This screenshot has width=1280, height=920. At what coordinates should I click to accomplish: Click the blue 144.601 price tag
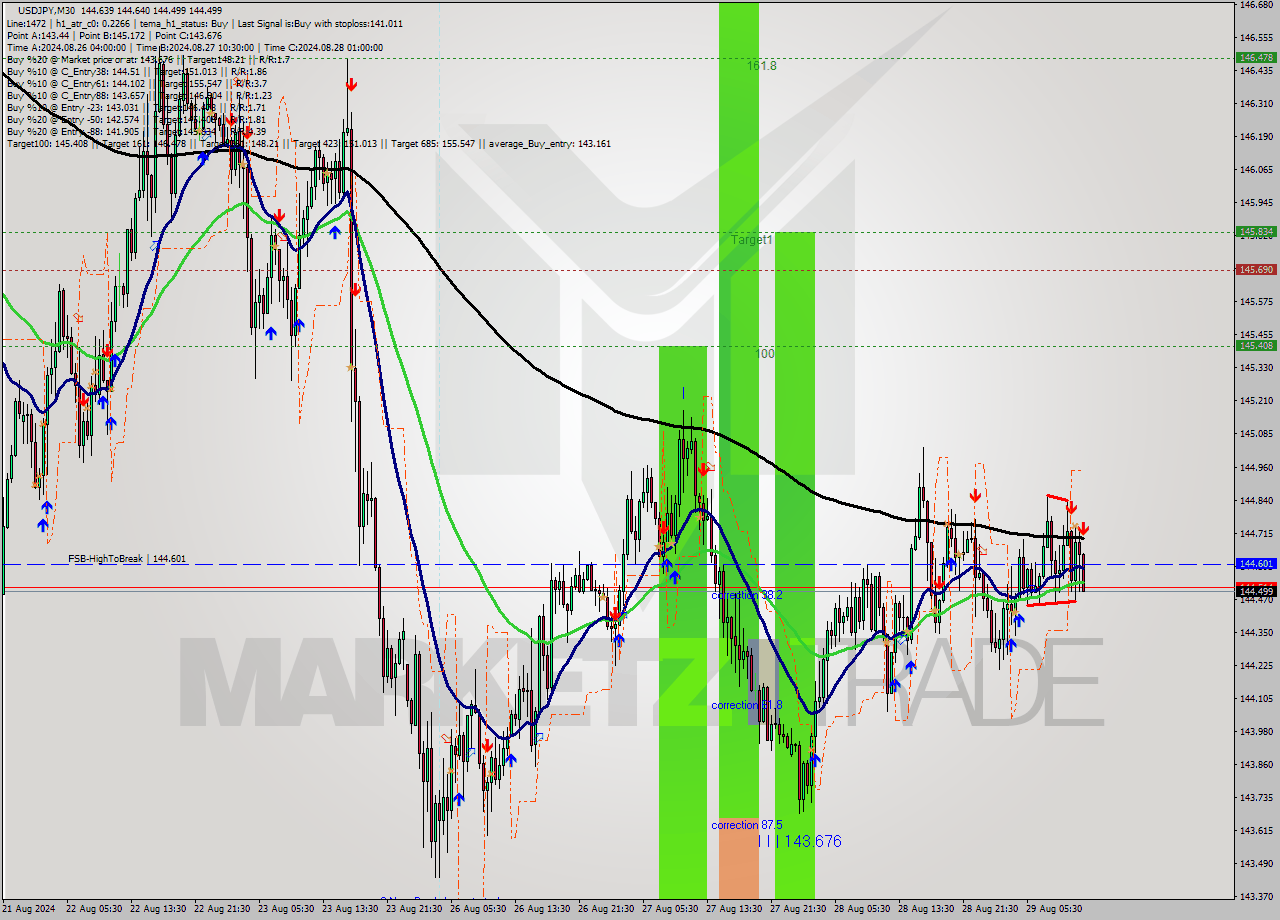(1256, 564)
